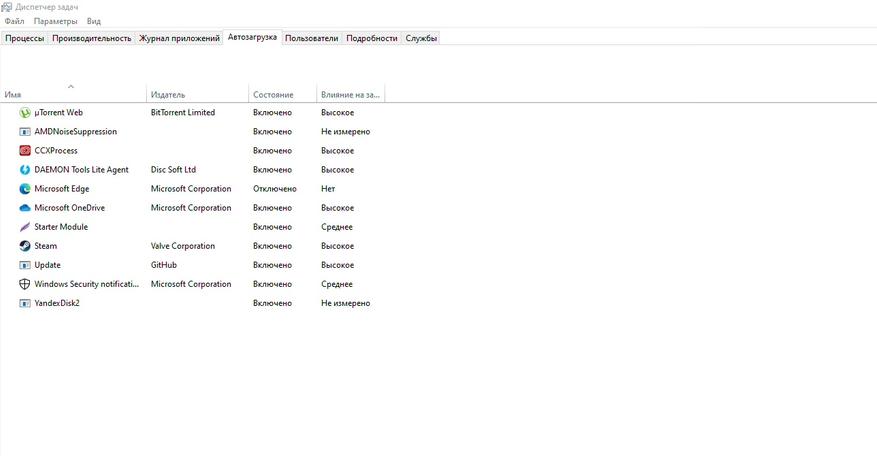Click the YandexDisk2 row icon

click(x=25, y=303)
